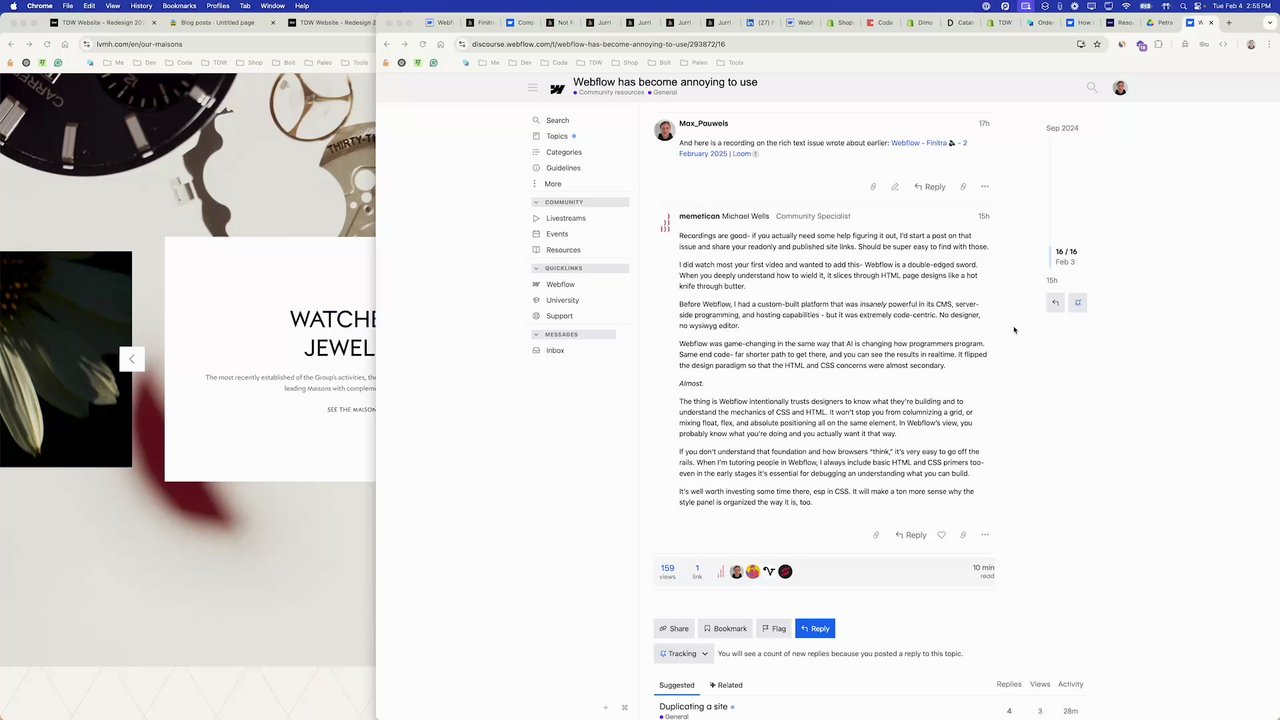Click share link icon next to heart on memetican's post

(963, 535)
